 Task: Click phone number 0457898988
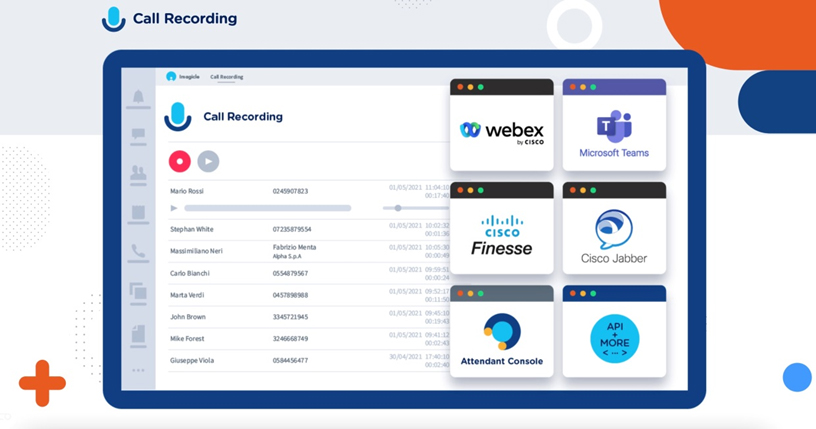point(290,295)
